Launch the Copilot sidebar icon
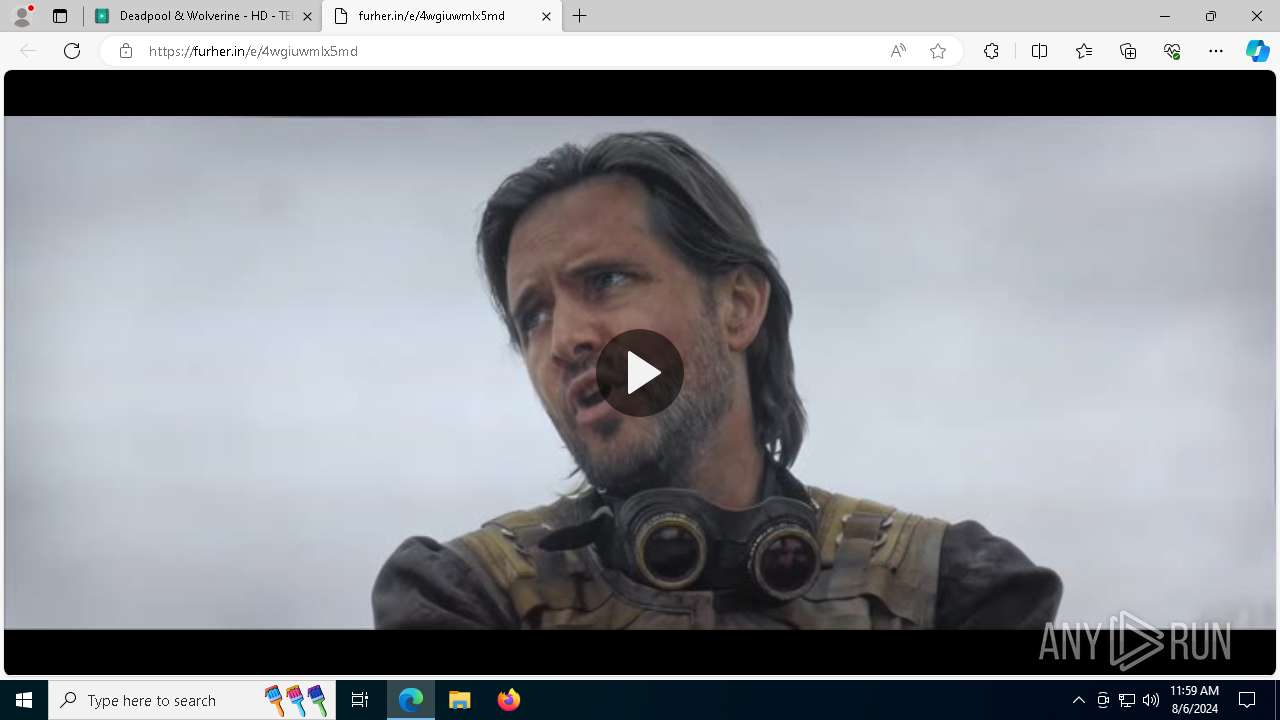The image size is (1280, 720). (x=1257, y=51)
